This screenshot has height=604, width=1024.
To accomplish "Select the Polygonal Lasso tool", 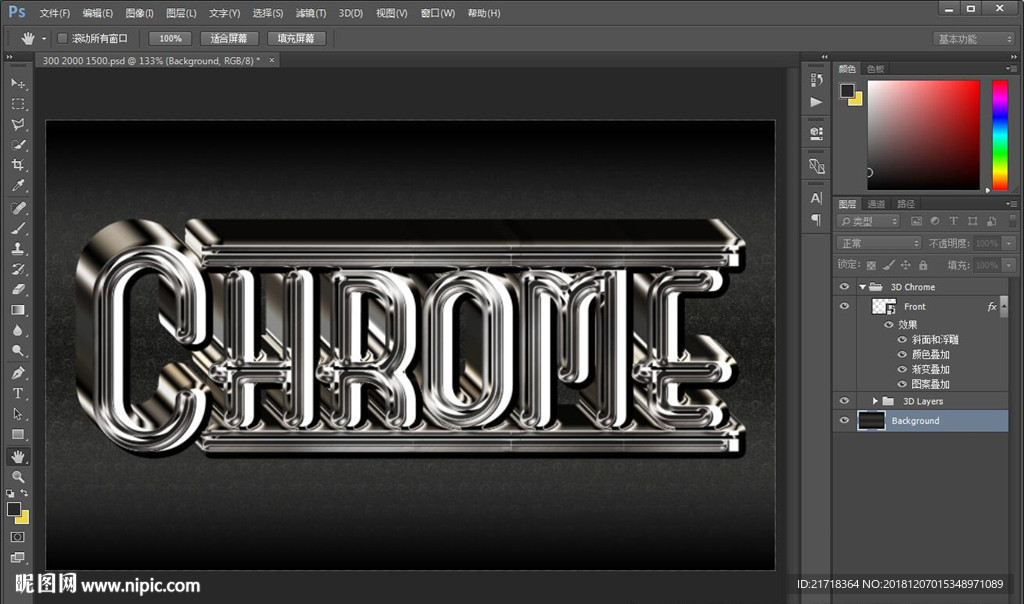I will point(18,124).
